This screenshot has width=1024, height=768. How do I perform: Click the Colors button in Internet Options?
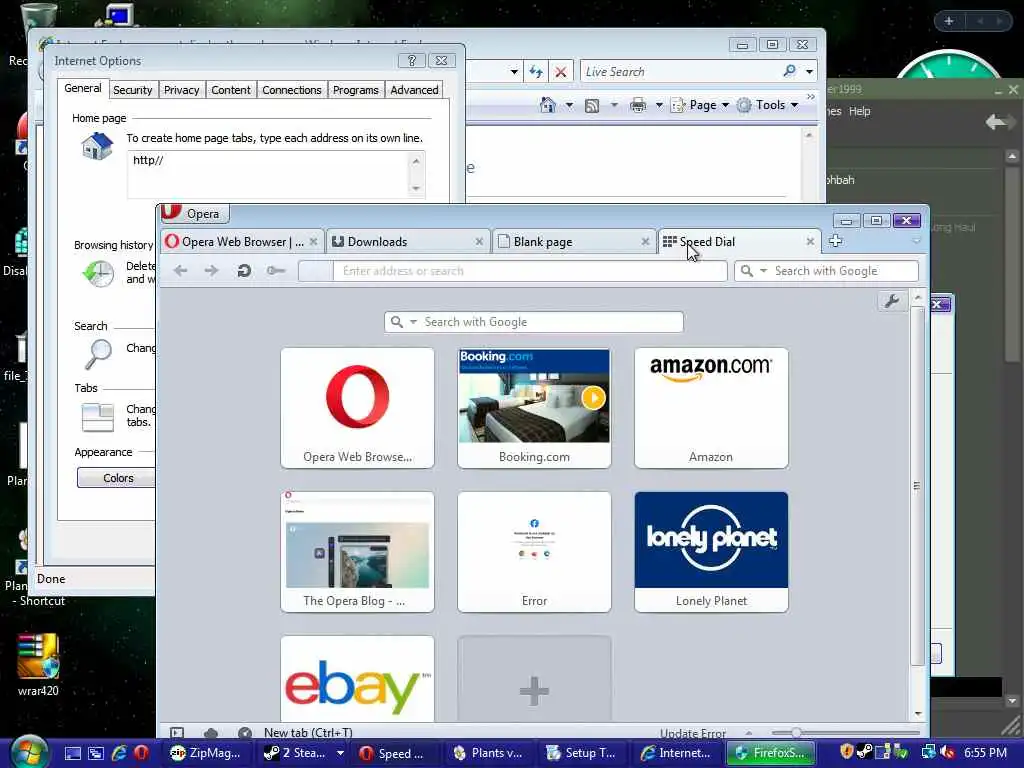point(118,478)
